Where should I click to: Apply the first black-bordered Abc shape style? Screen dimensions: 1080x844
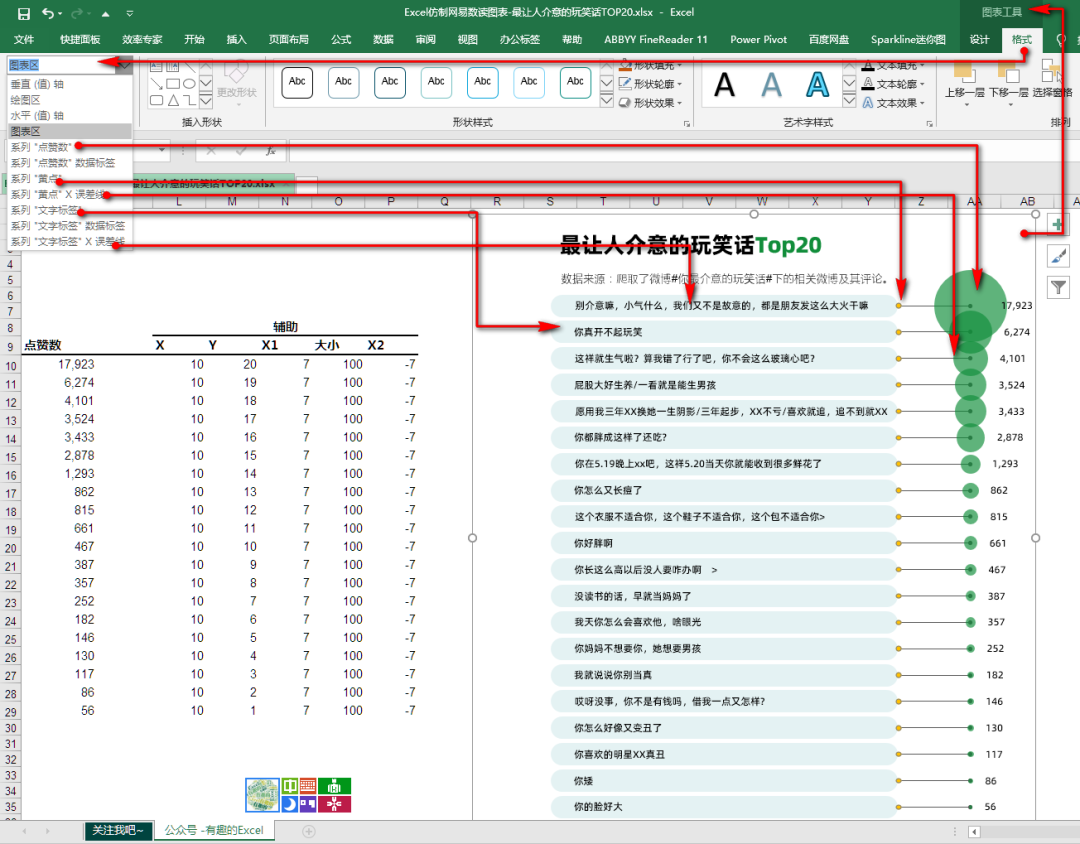[x=297, y=82]
